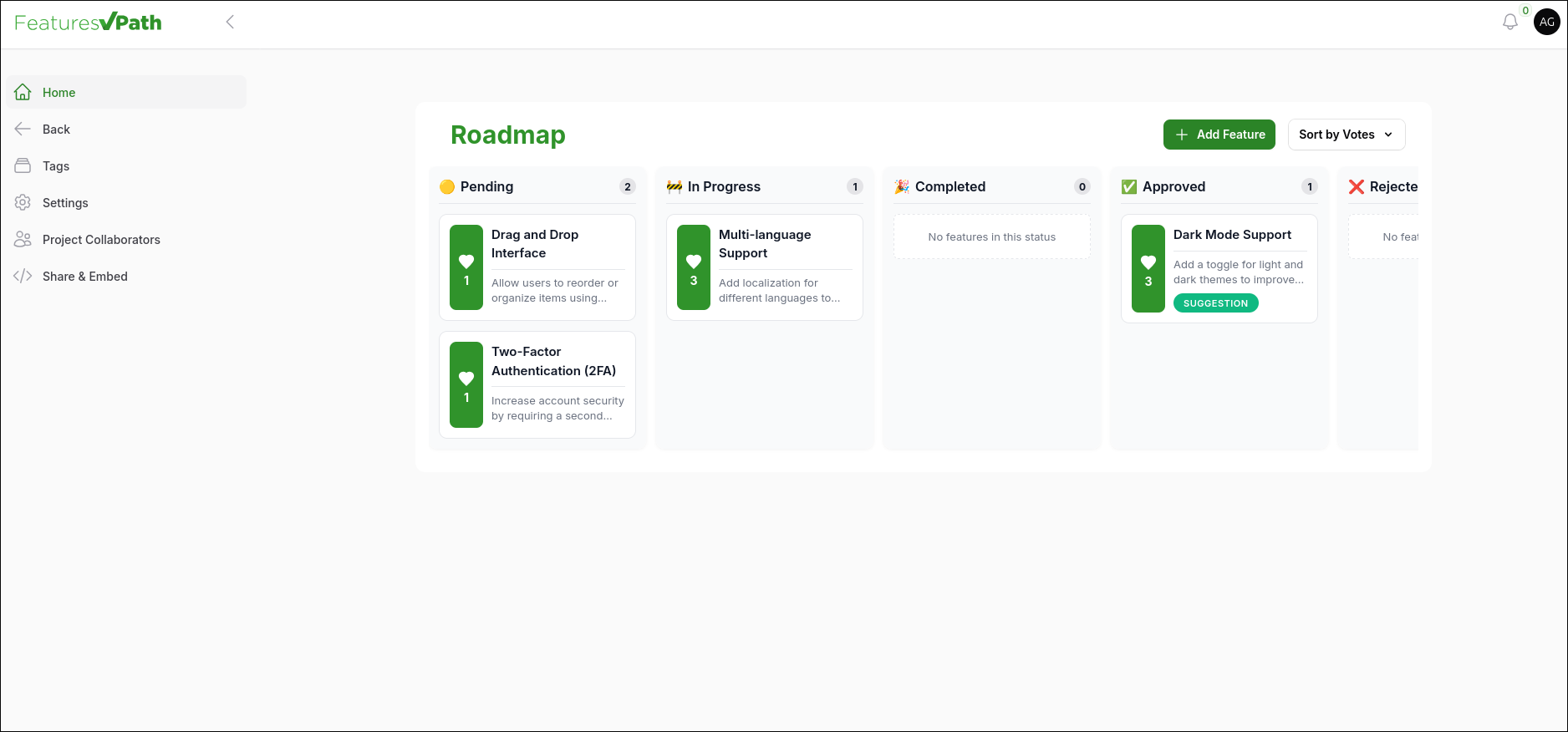Viewport: 1568px width, 732px height.
Task: Click the SUGGESTION tag on Dark Mode
Action: 1215,303
